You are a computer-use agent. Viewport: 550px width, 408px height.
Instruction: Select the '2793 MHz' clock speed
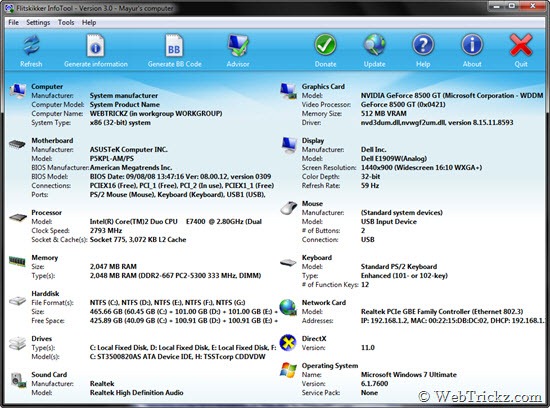(x=106, y=231)
